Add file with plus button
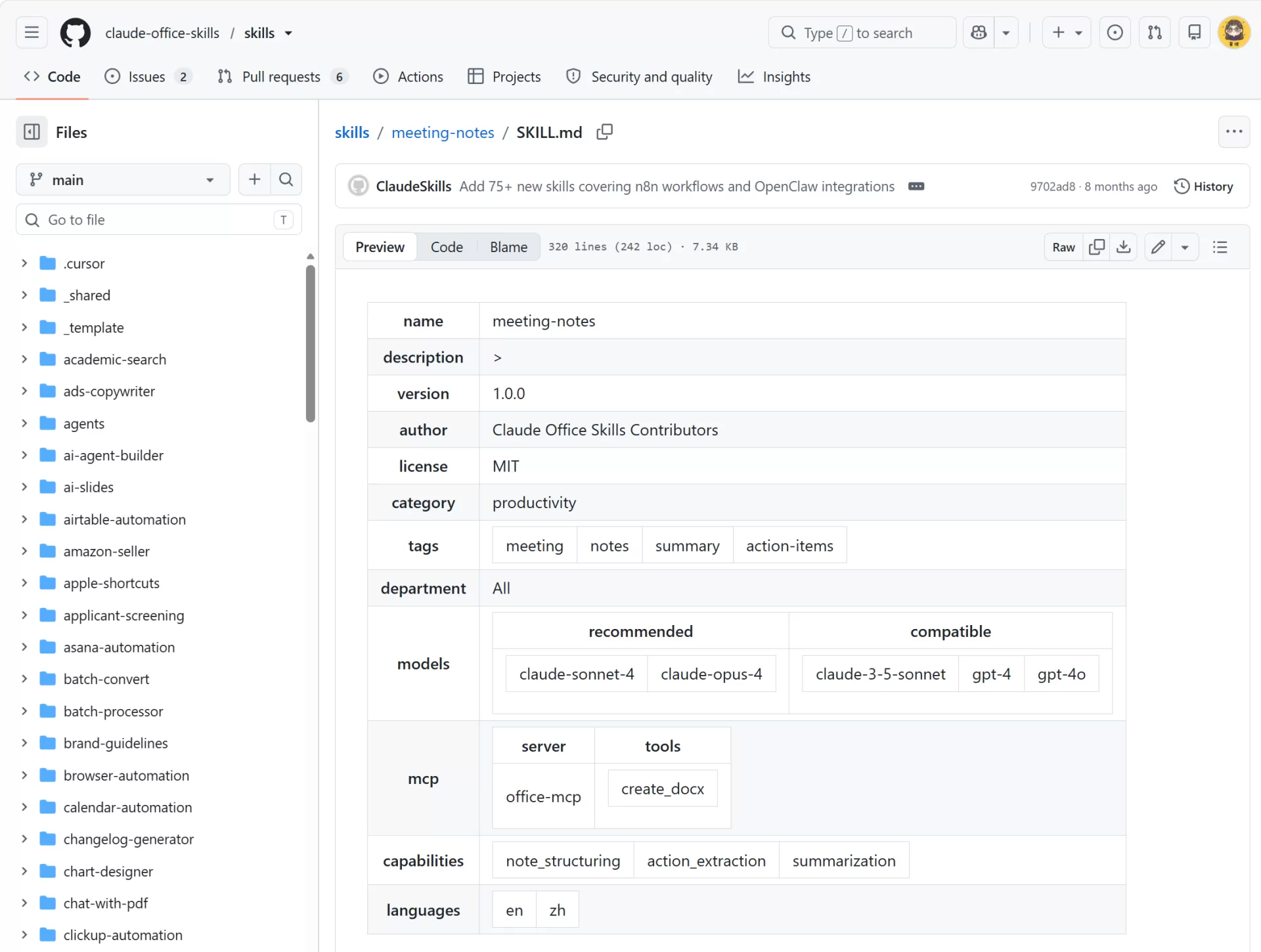Image resolution: width=1261 pixels, height=952 pixels. (255, 179)
